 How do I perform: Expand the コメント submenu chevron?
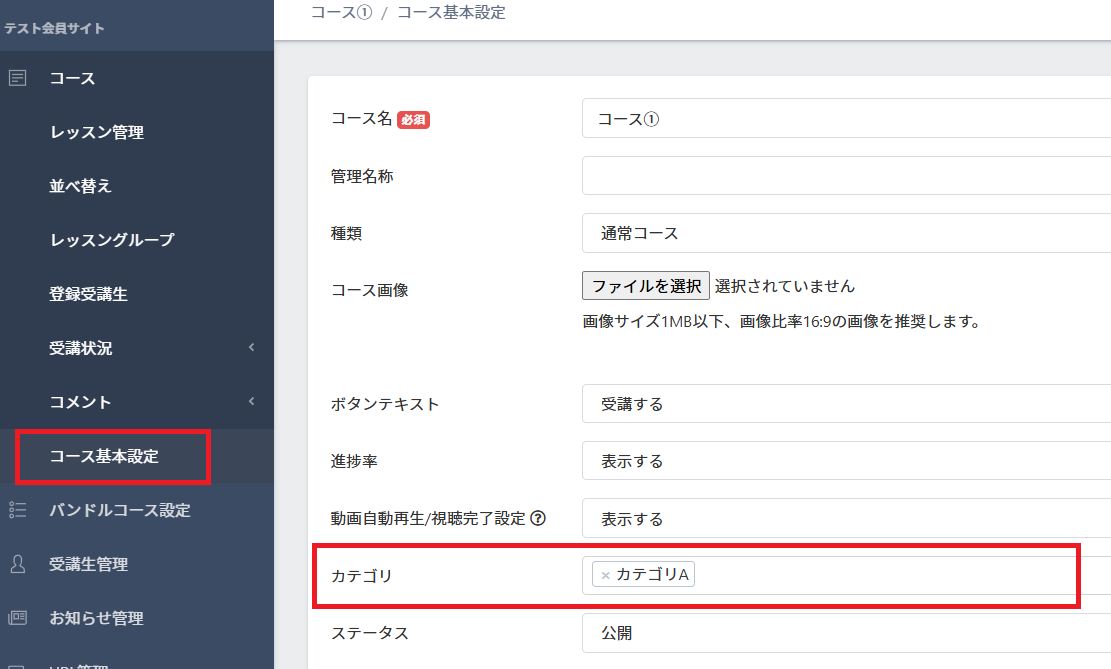[252, 402]
